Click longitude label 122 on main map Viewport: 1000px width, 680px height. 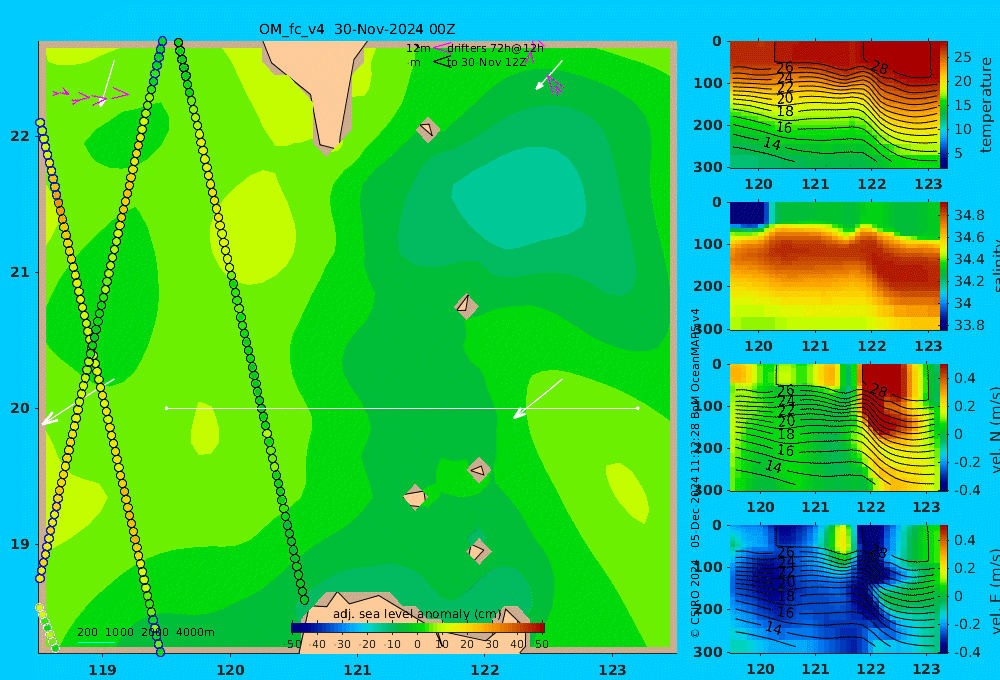point(485,670)
